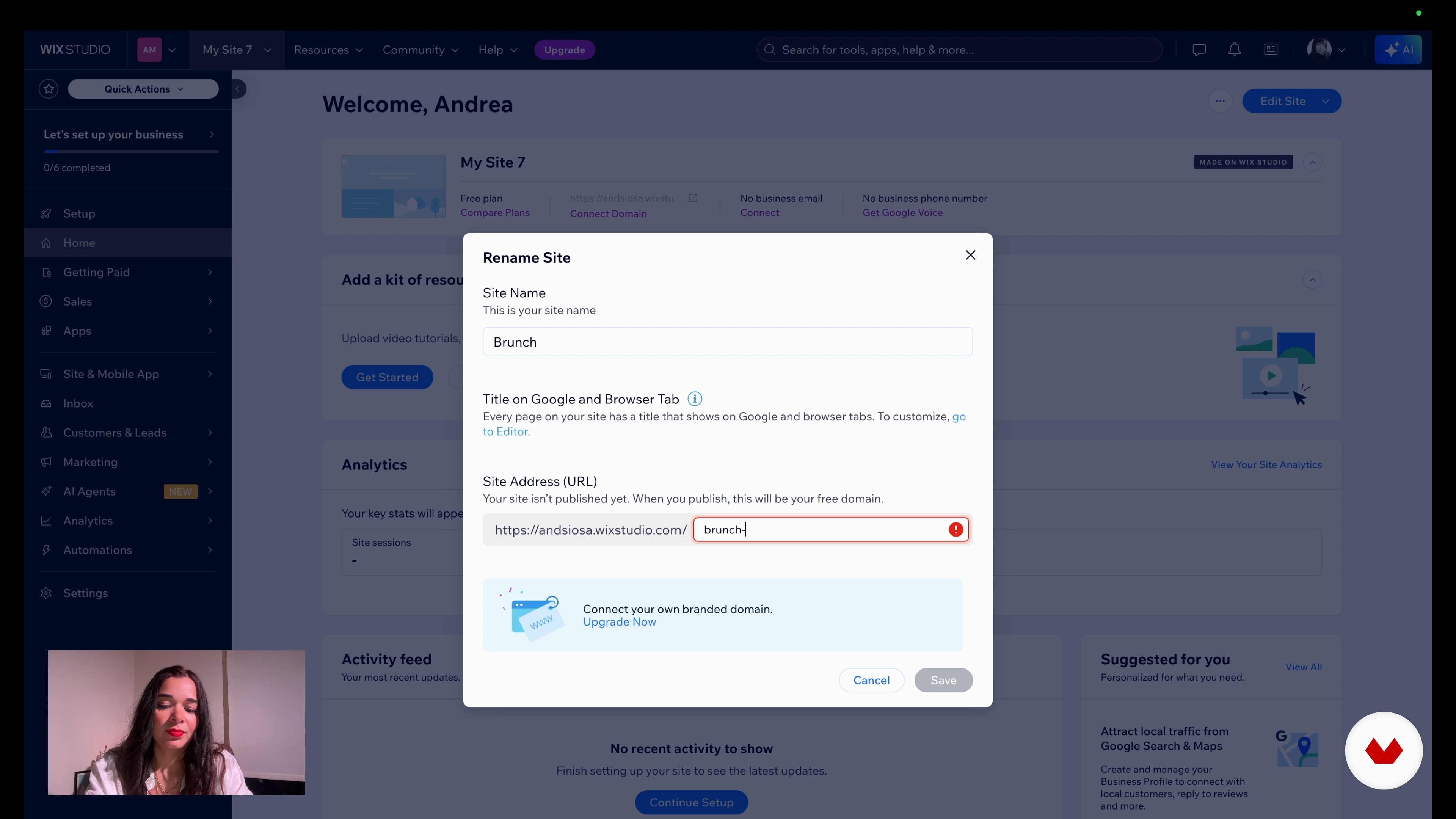Launch the AI assistant button
Viewport: 1456px width, 819px height.
pos(1398,50)
